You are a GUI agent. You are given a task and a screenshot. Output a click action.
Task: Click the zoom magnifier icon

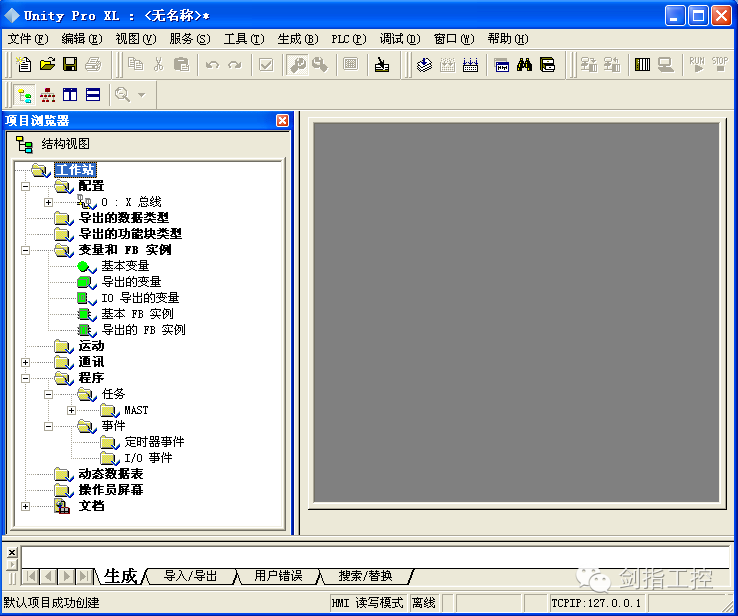(x=123, y=96)
